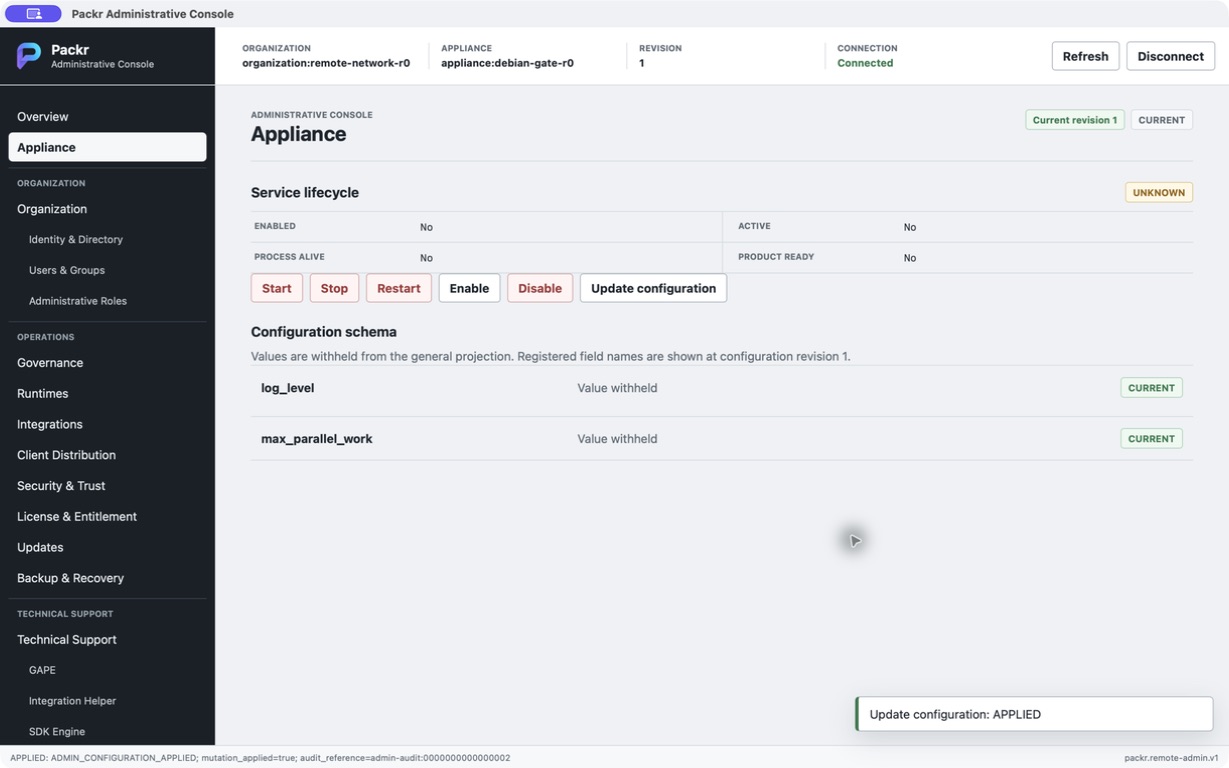Viewport: 1229px width, 768px height.
Task: Click CURRENT badge in max_parallel_work row
Action: [x=1151, y=439]
